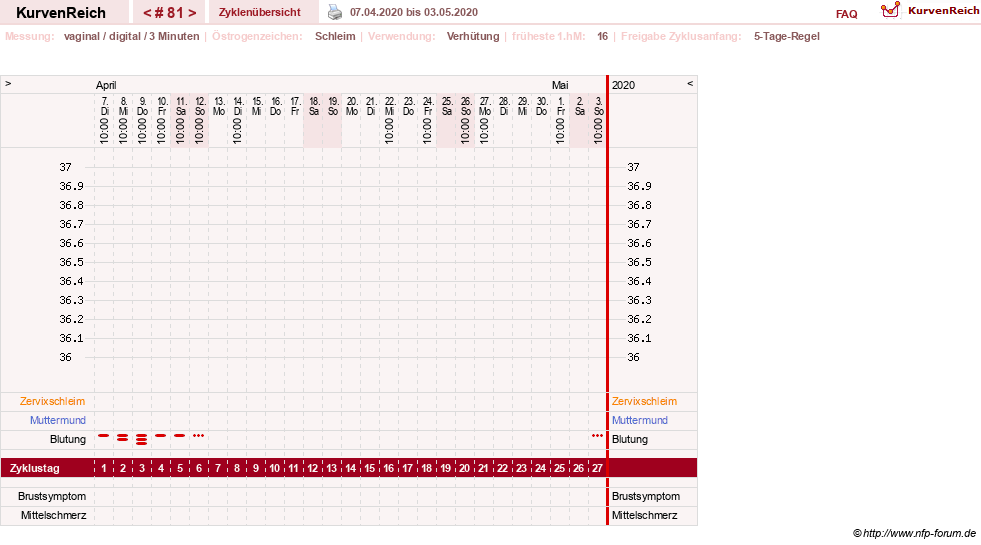Click the 'Schleim' Östrogenzeichen value
Screen dimensions: 981x545
click(335, 36)
